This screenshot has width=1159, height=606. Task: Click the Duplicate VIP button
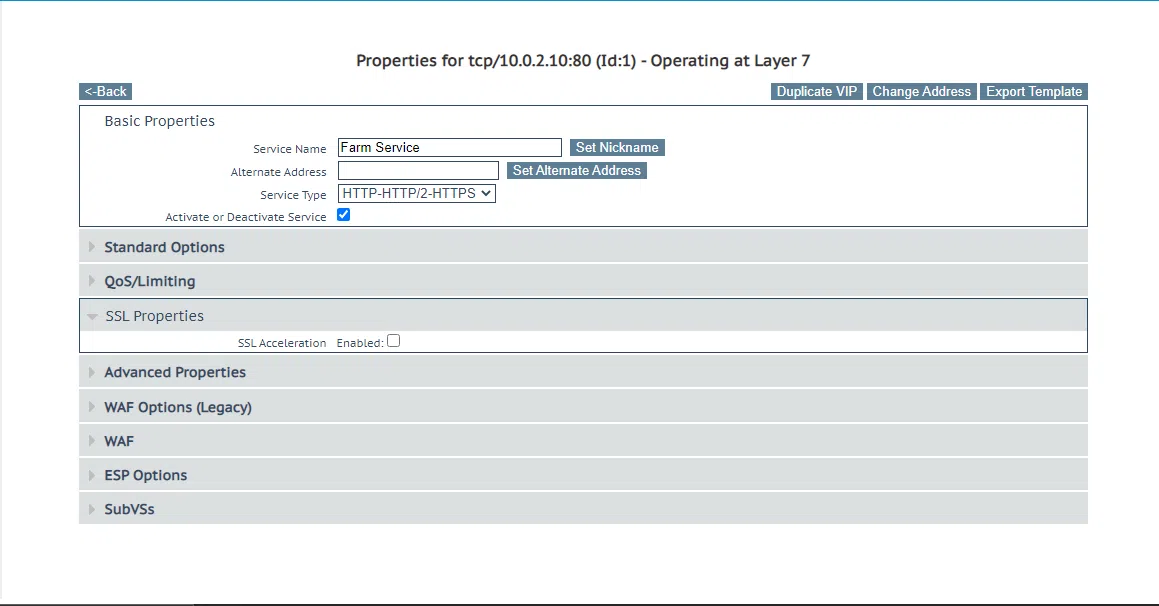coord(817,91)
